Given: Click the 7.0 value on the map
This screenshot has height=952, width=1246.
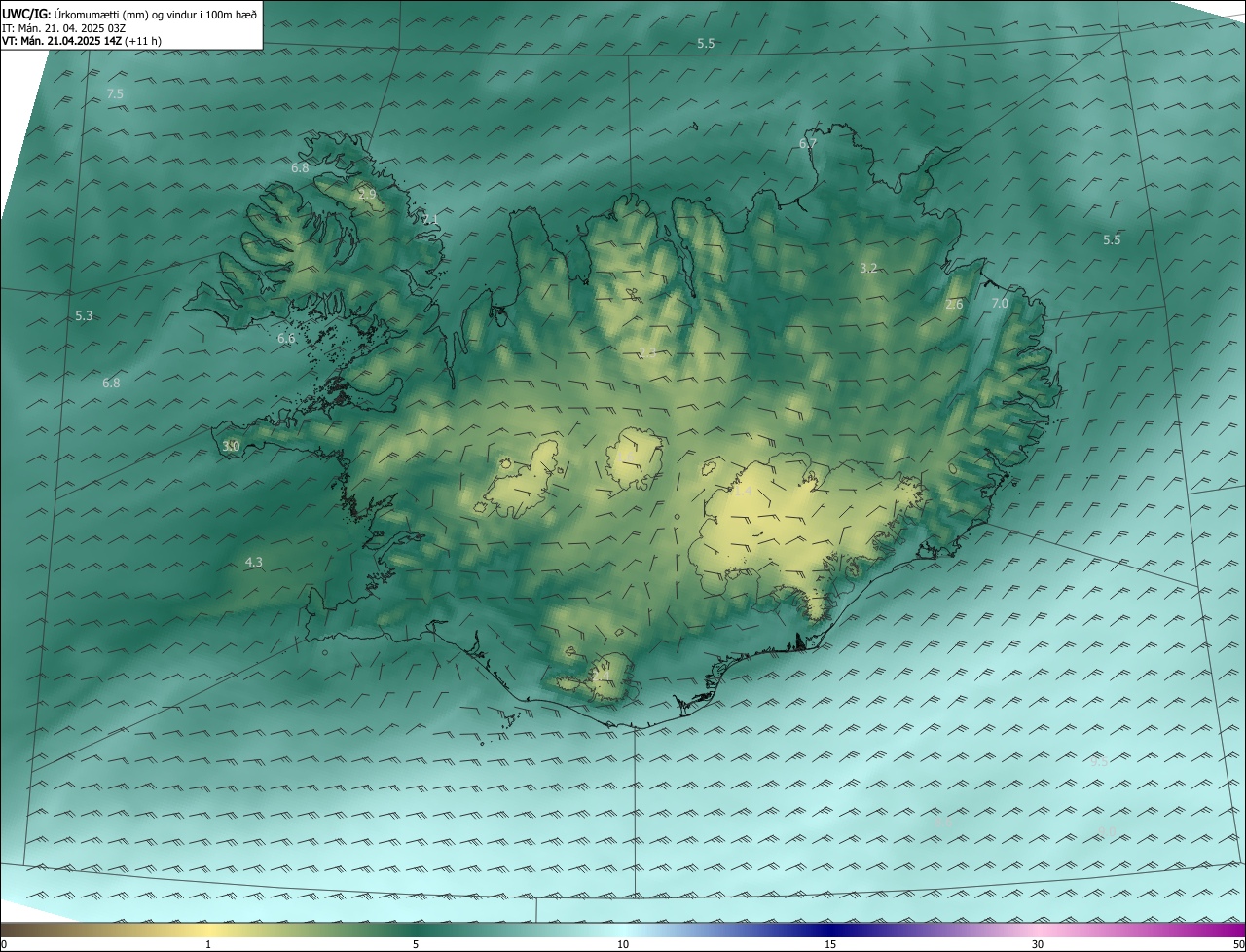Looking at the screenshot, I should pyautogui.click(x=1000, y=304).
